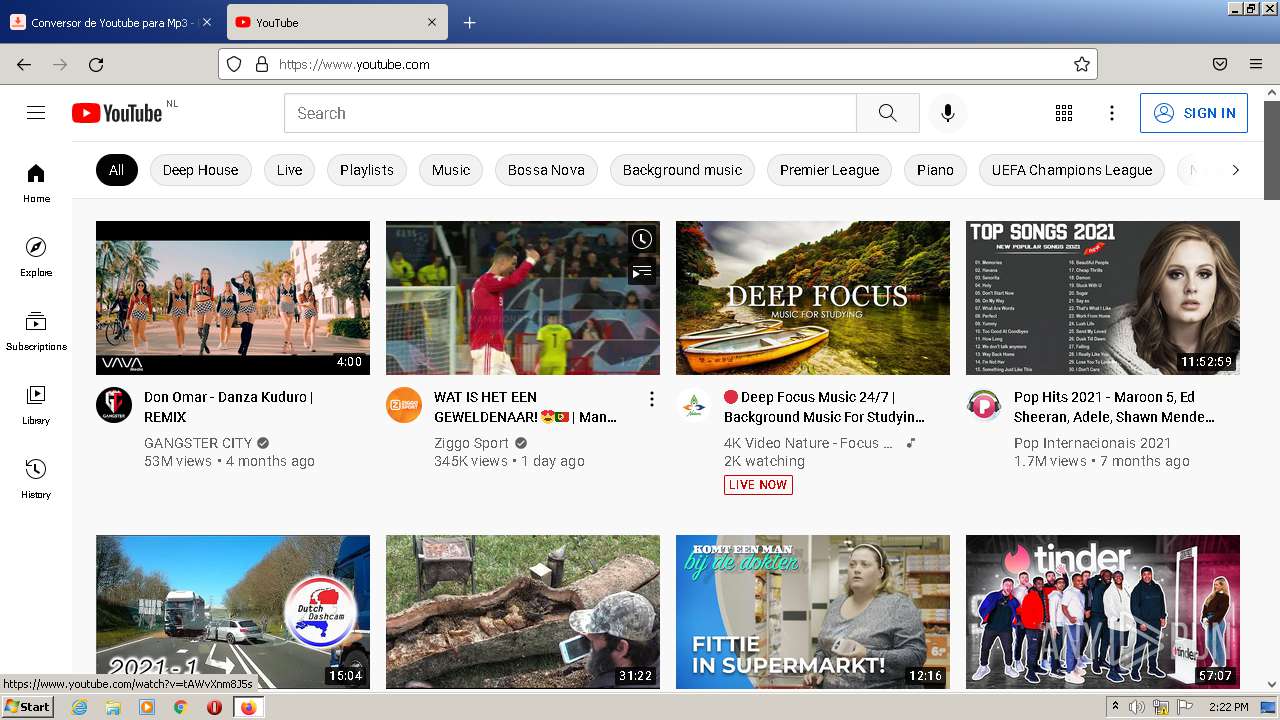Select the All filter chip
This screenshot has height=720, width=1280.
pyautogui.click(x=117, y=170)
